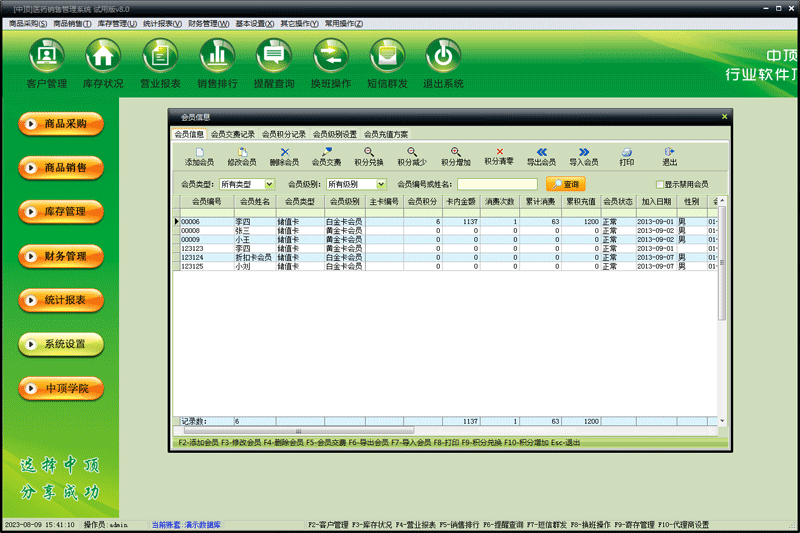The height and width of the screenshot is (533, 800).
Task: Click 删除会员 delete member toolbar icon
Action: click(284, 157)
